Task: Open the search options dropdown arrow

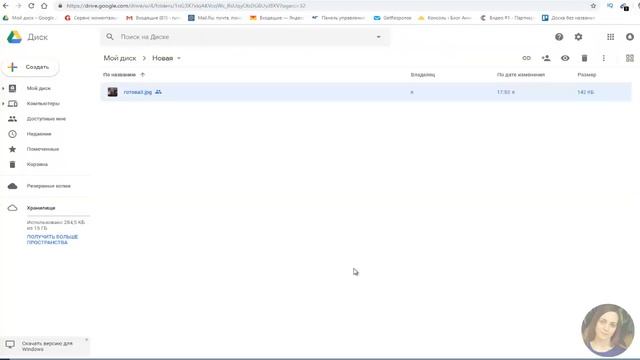Action: click(378, 37)
